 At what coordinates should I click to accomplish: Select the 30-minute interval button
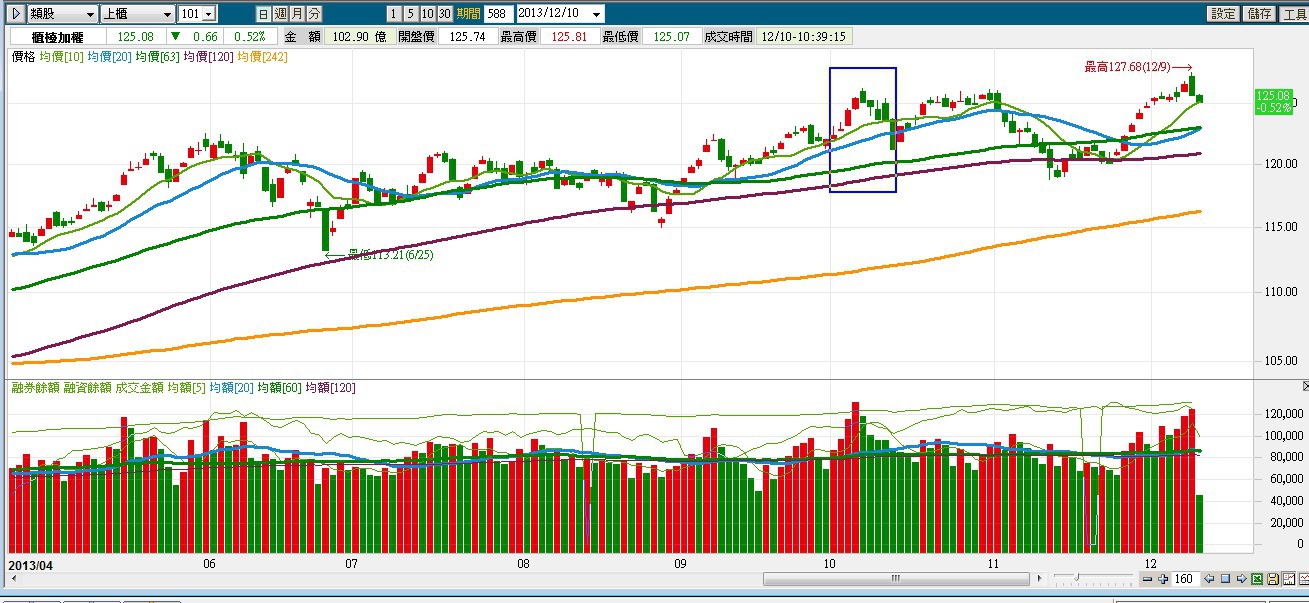pyautogui.click(x=444, y=14)
